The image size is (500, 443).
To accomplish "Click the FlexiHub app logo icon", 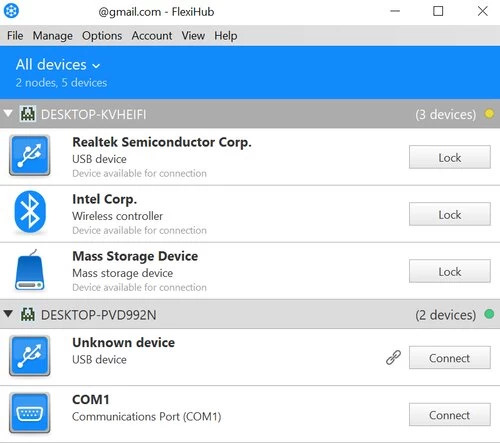I will 11,11.
